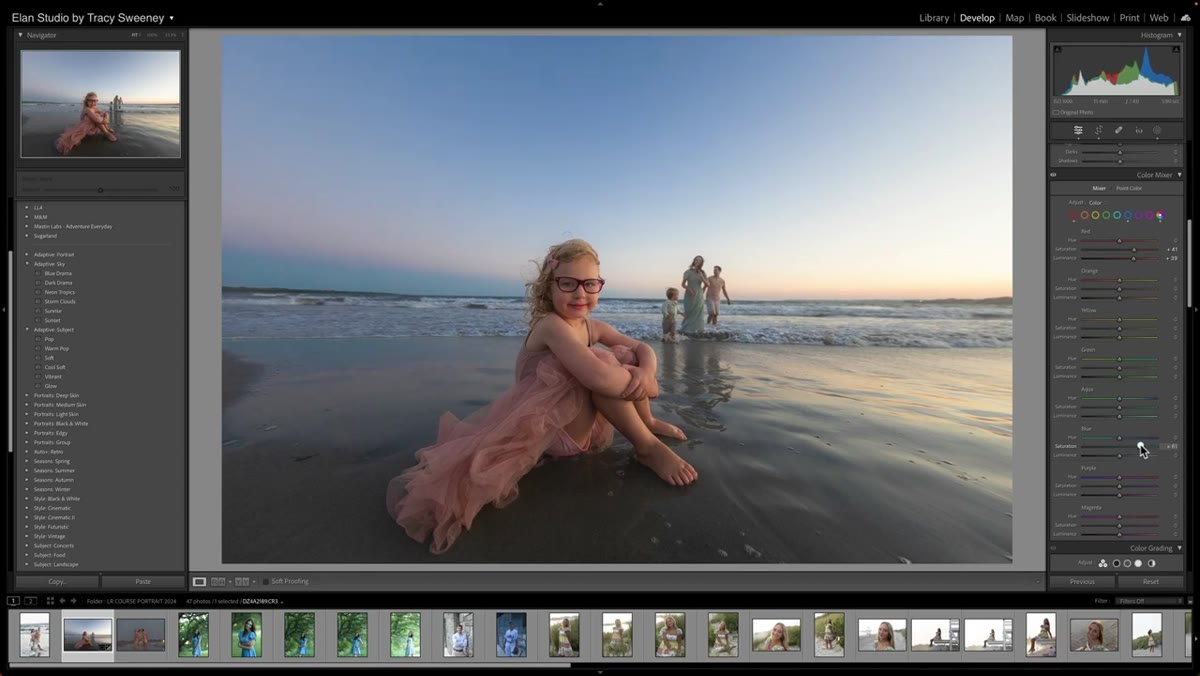
Task: Go back using filmstrip left arrow
Action: coord(62,601)
